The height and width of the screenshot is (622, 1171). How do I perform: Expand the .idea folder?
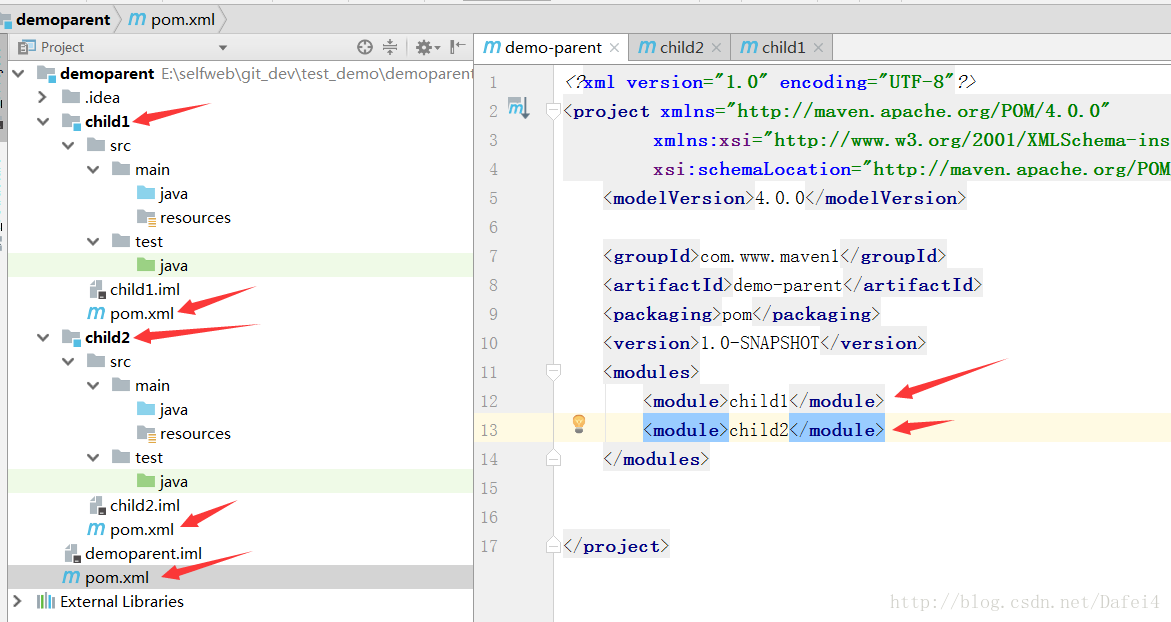(43, 97)
